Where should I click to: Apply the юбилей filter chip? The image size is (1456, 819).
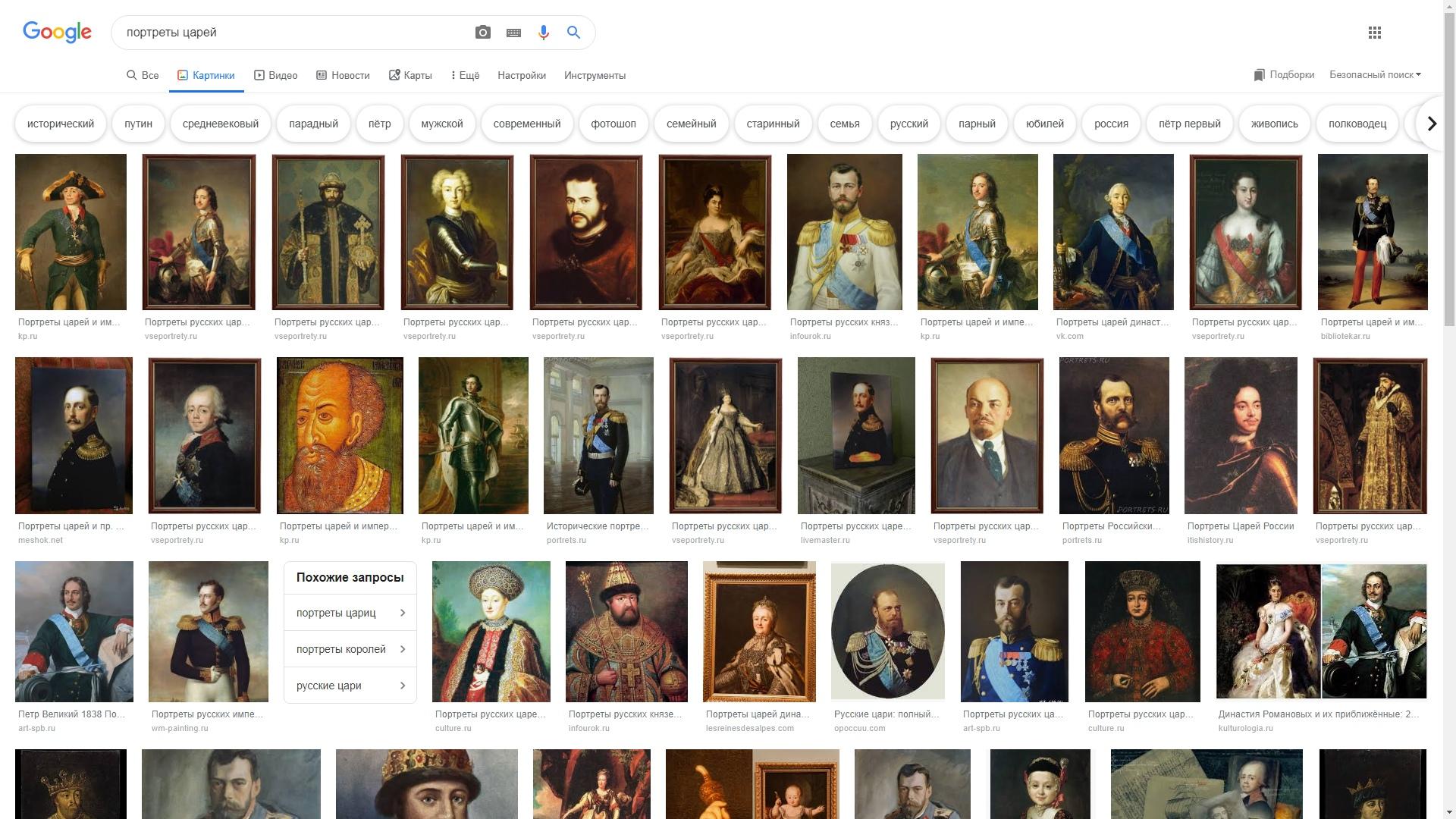coord(1044,124)
